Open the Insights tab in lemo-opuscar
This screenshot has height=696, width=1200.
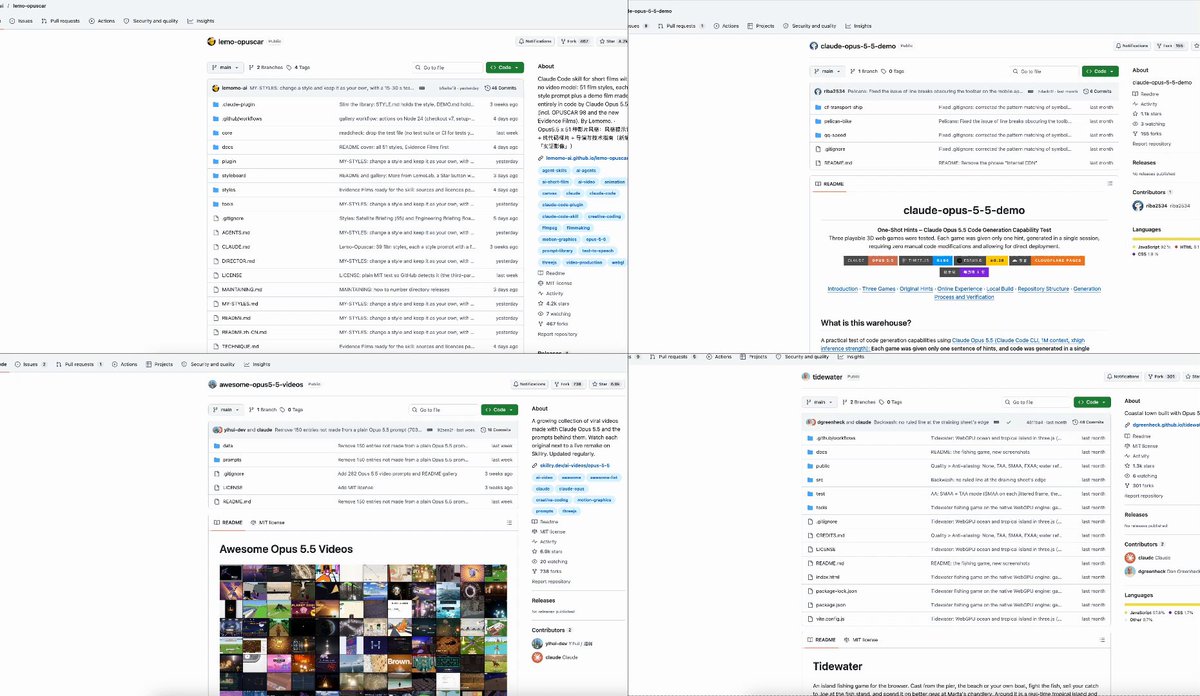201,20
